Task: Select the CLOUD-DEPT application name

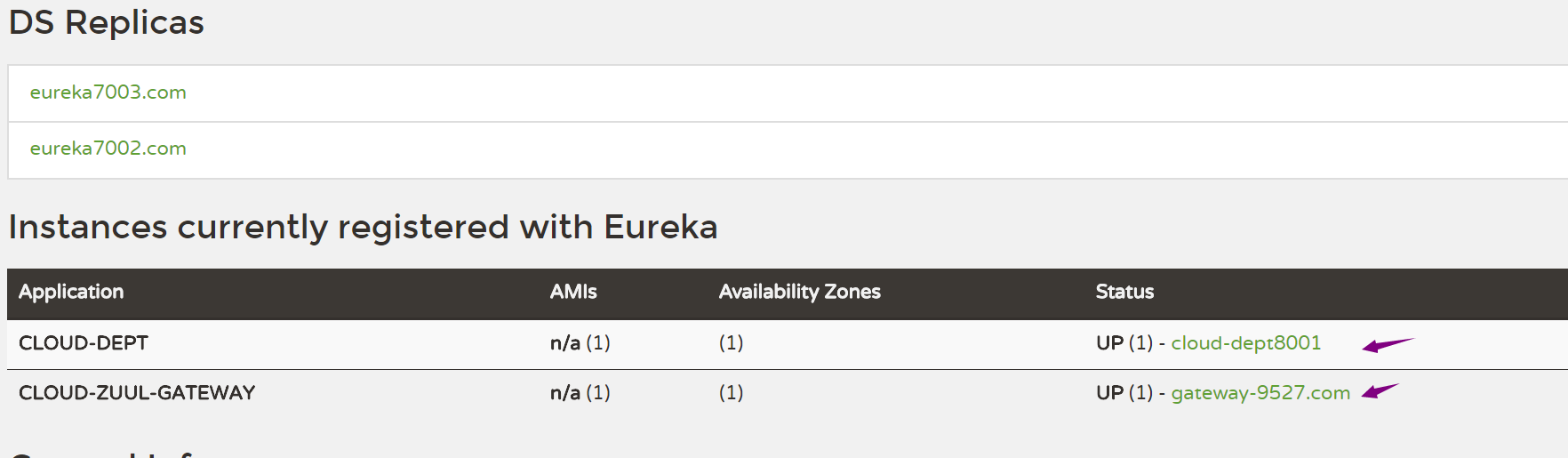Action: [84, 343]
